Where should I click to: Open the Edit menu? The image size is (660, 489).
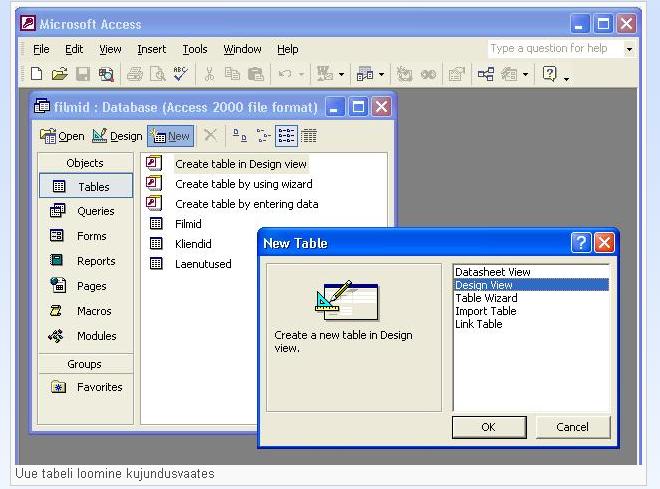click(74, 49)
